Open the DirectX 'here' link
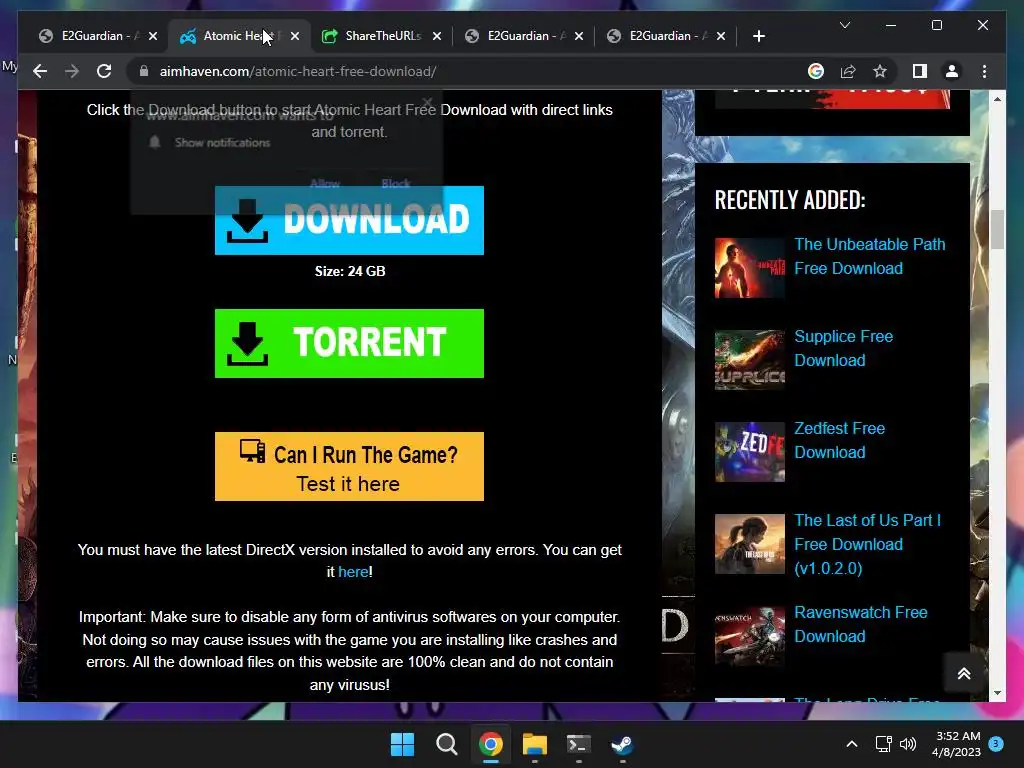Screen dimensions: 1024x768 pyautogui.click(x=353, y=571)
